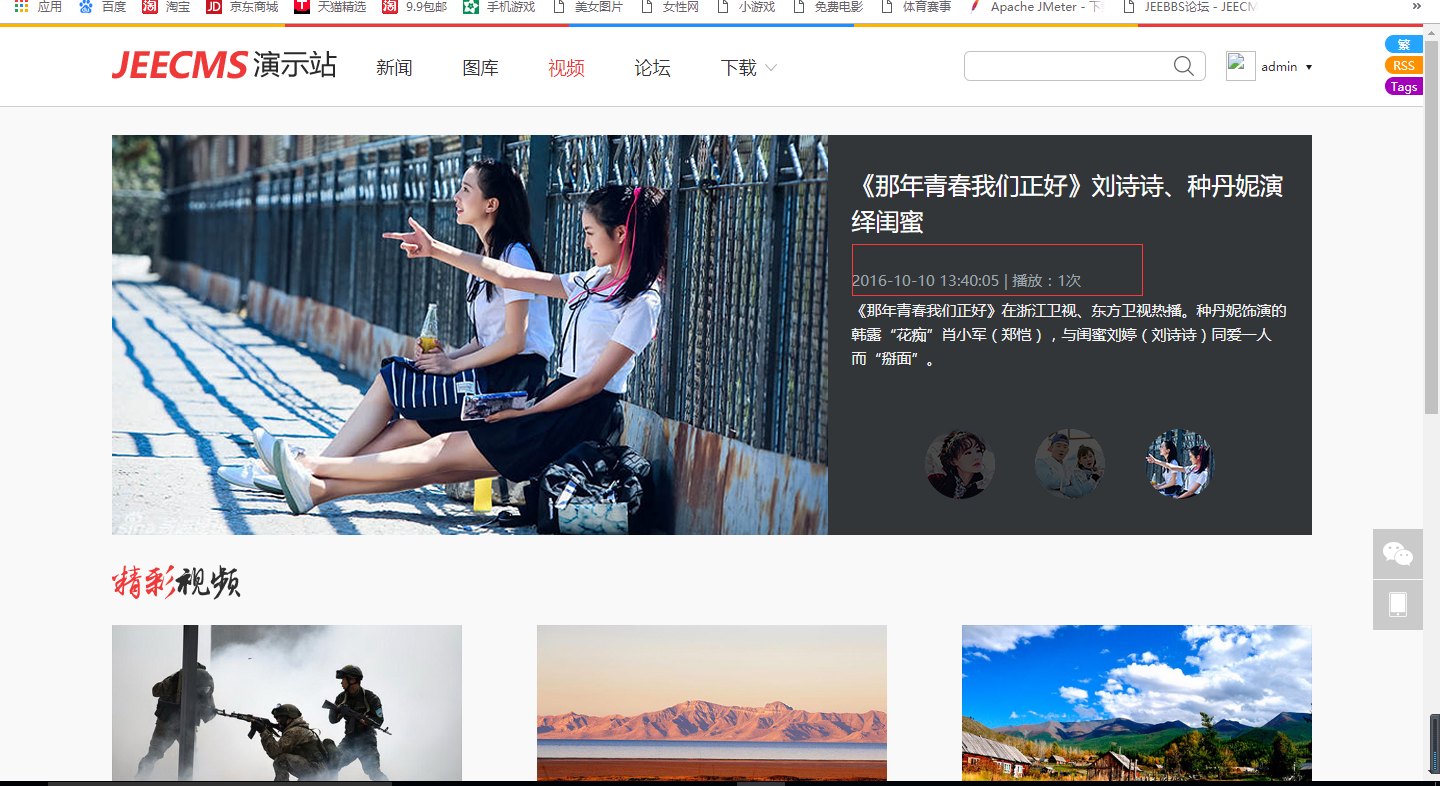Open the 美女图片 bookmark

point(589,7)
